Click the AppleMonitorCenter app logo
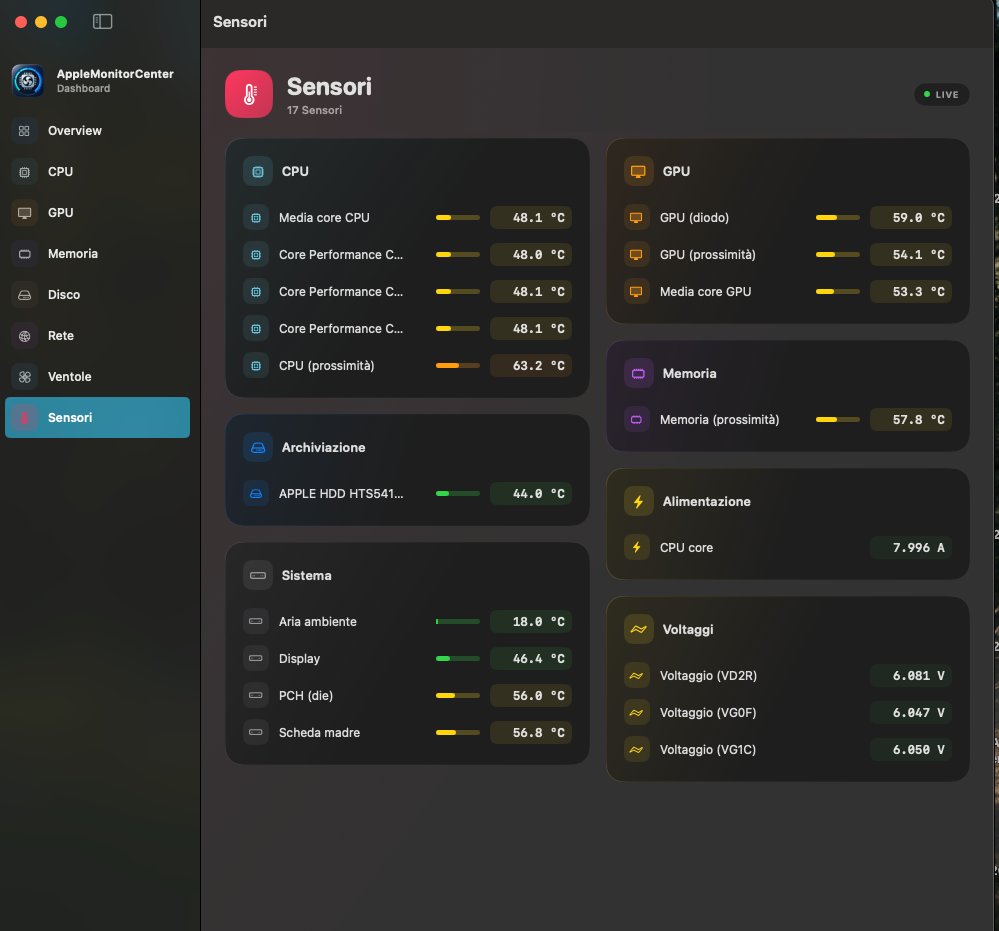 coord(27,80)
